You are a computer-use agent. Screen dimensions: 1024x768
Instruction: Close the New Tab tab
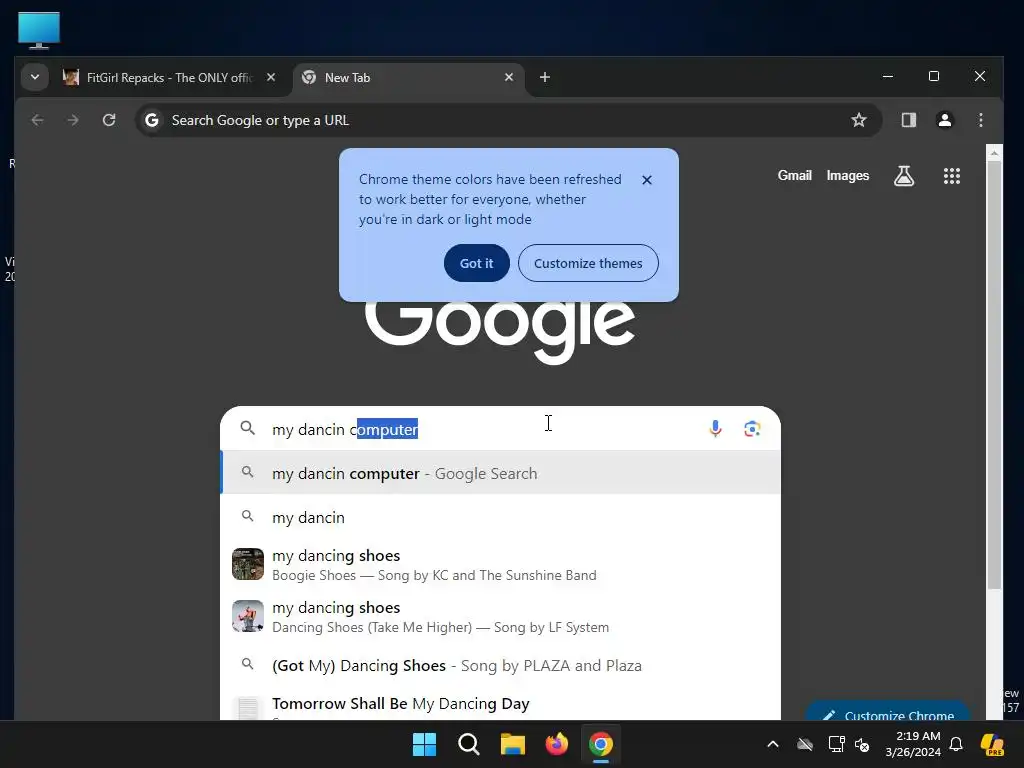click(x=509, y=77)
